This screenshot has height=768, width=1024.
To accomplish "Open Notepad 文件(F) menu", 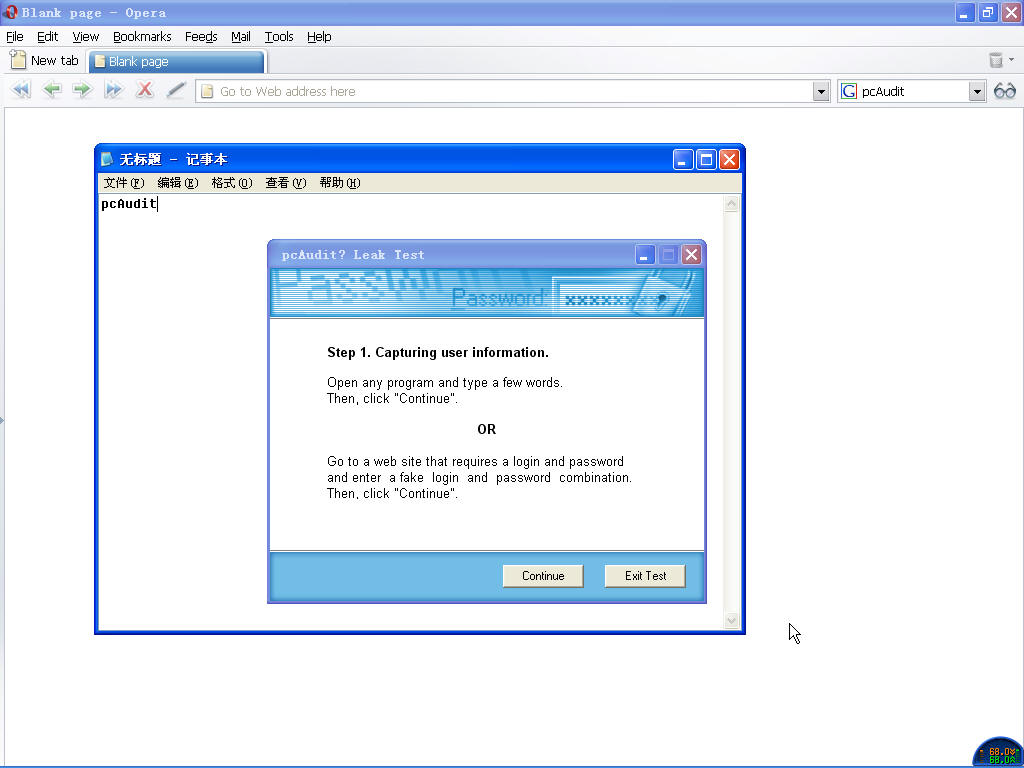I will 123,183.
